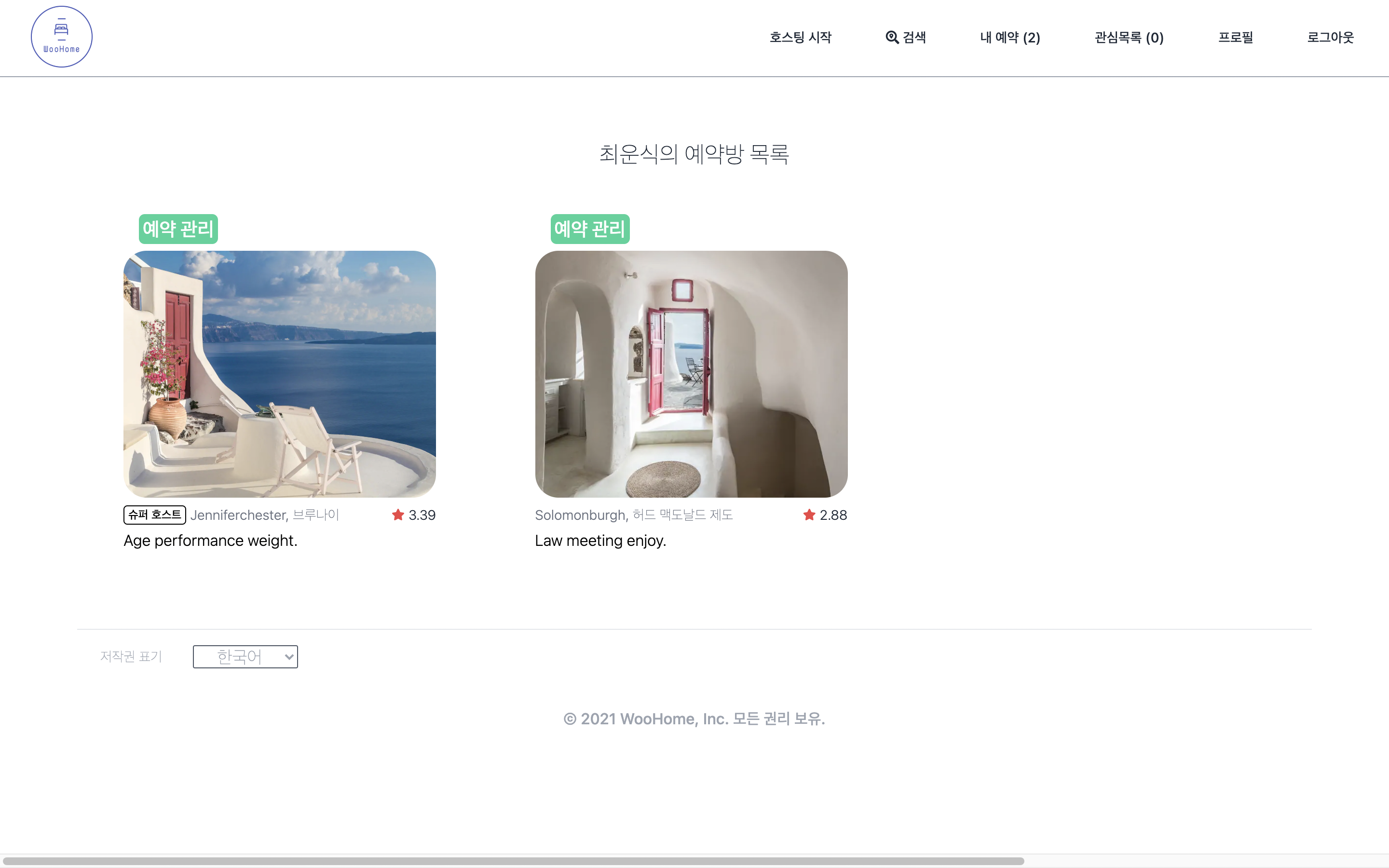The height and width of the screenshot is (868, 1389).
Task: Click the red star beside 3.39
Action: click(x=398, y=515)
